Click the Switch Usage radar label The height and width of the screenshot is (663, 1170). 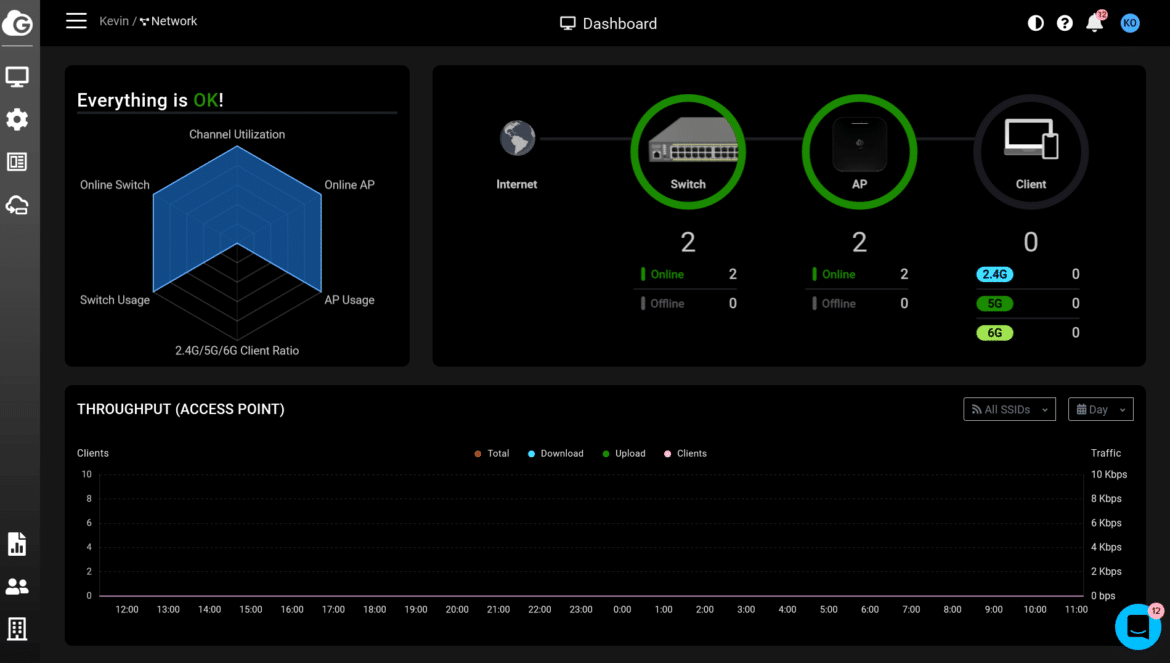pyautogui.click(x=115, y=300)
